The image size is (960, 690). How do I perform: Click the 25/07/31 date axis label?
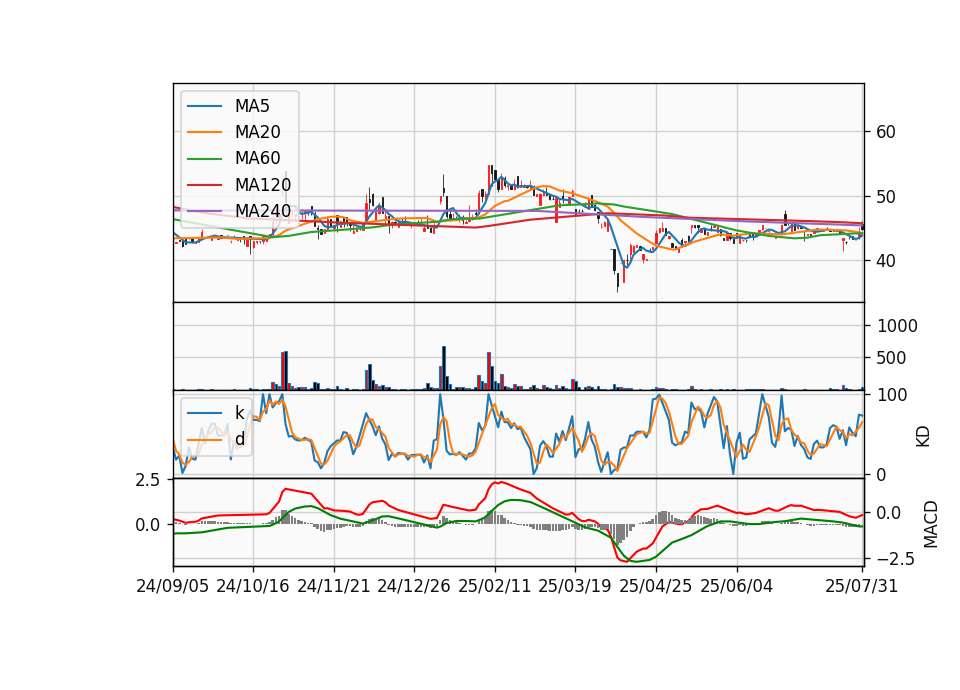pos(861,586)
